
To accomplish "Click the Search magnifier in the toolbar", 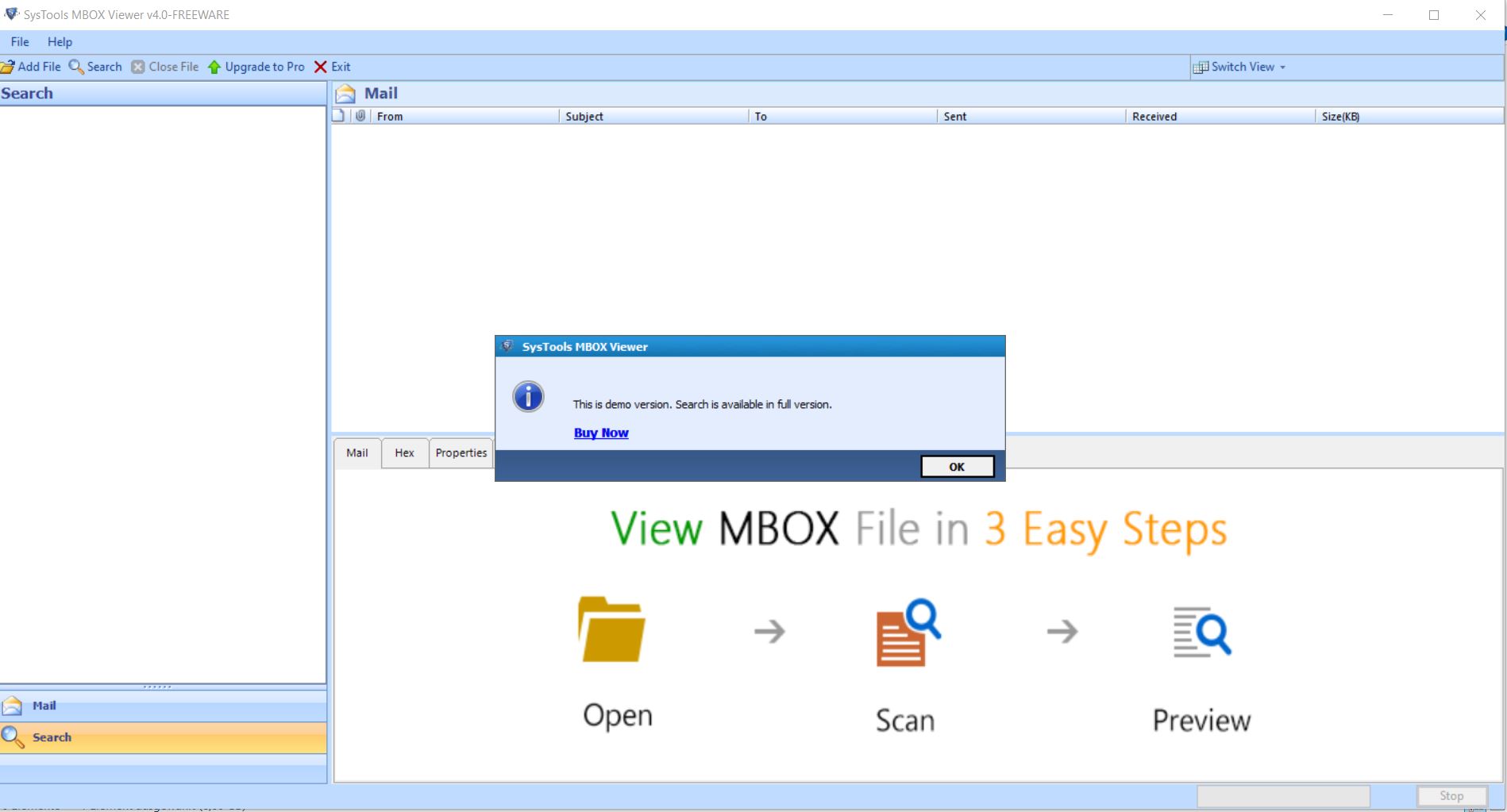I will 76,67.
